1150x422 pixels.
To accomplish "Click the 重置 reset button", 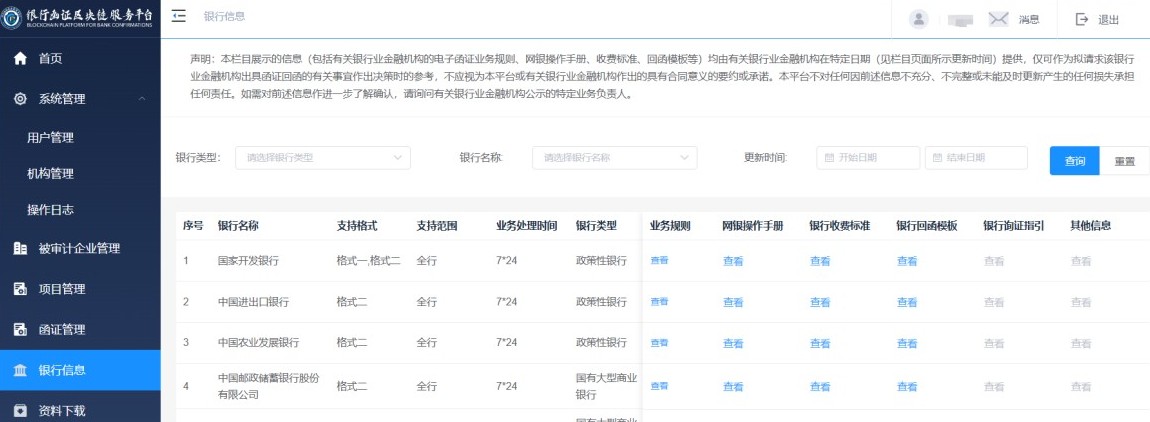I will point(1125,160).
